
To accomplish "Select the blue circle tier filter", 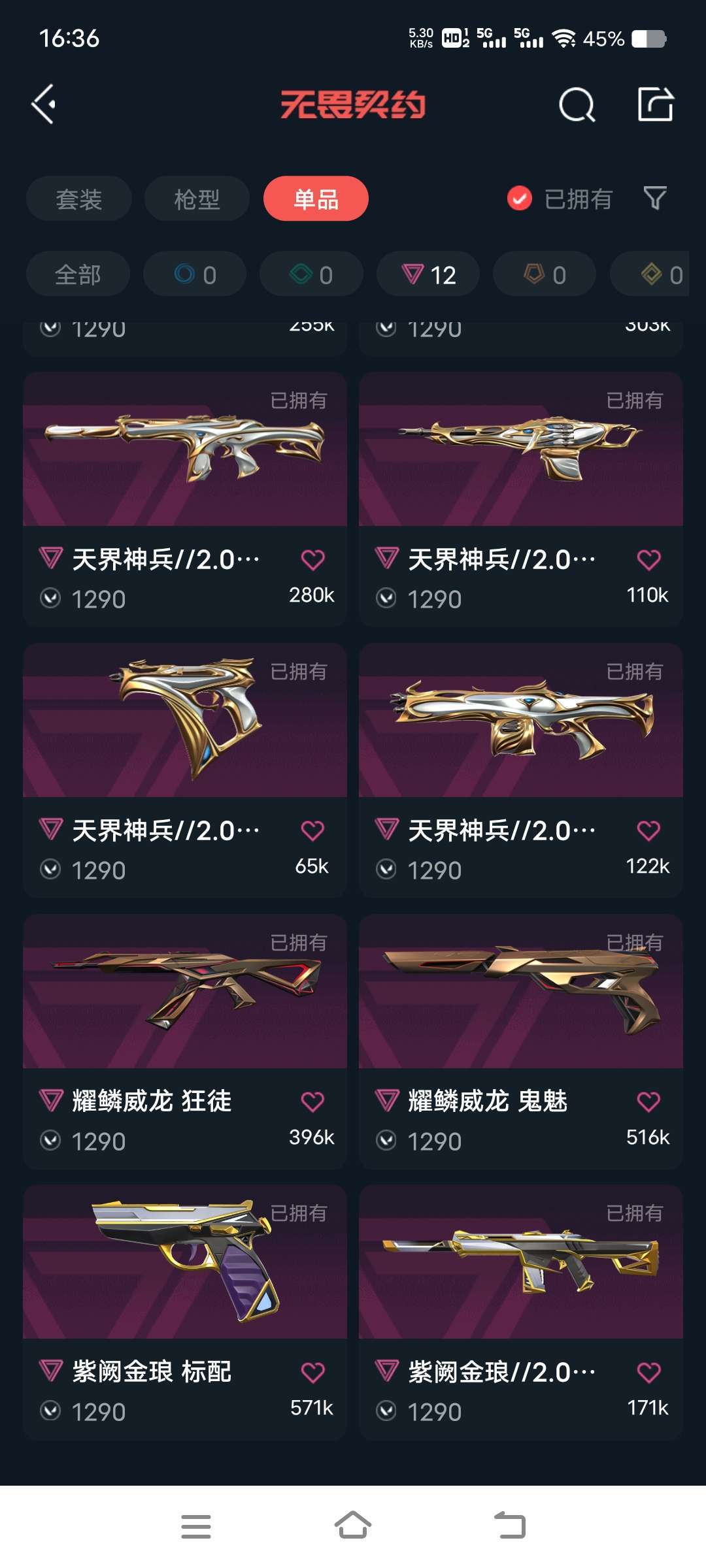I will 195,274.
